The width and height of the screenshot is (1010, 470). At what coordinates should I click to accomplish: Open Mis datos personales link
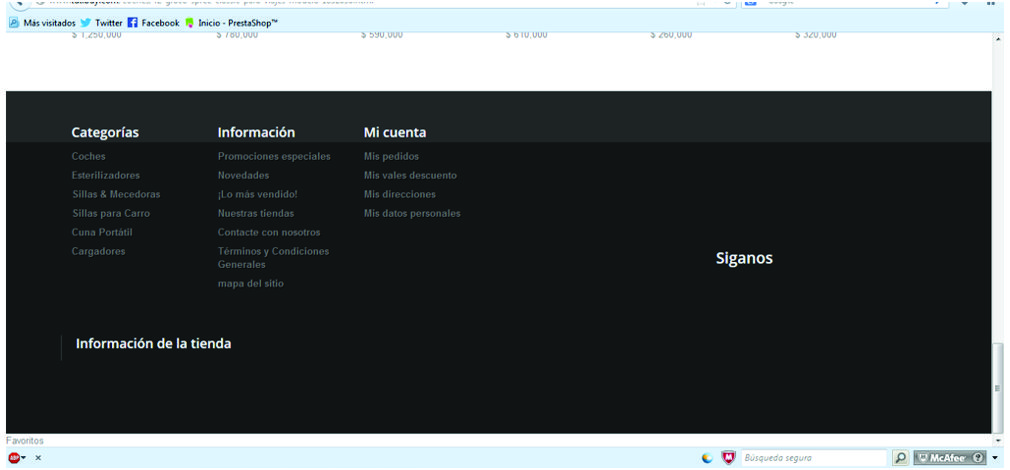click(x=412, y=213)
